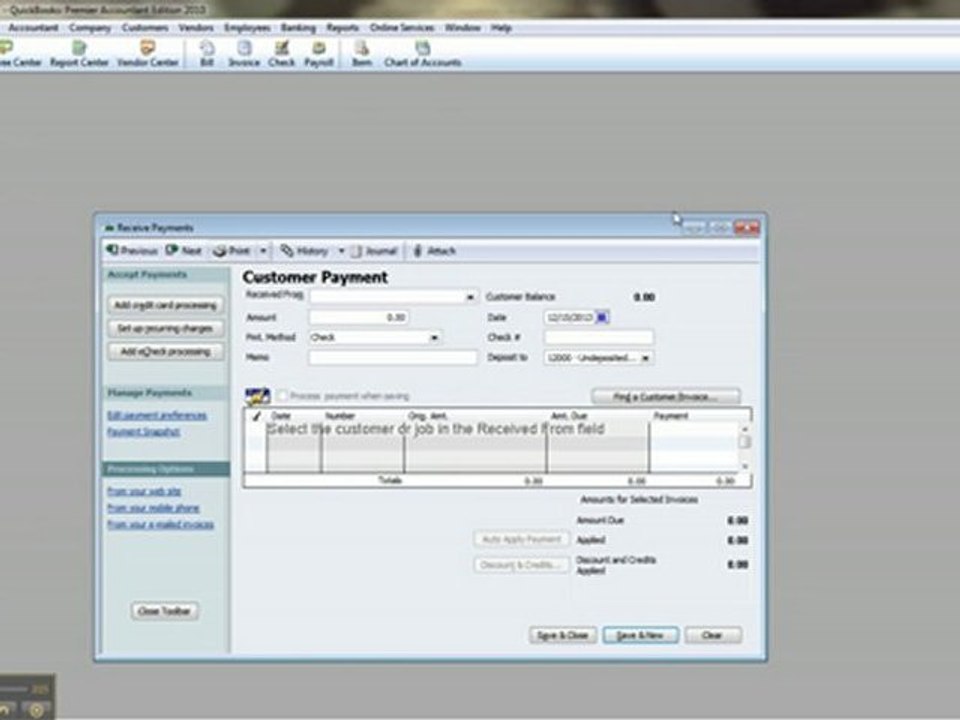This screenshot has height=720, width=960.
Task: Go to the Next payment
Action: [184, 250]
